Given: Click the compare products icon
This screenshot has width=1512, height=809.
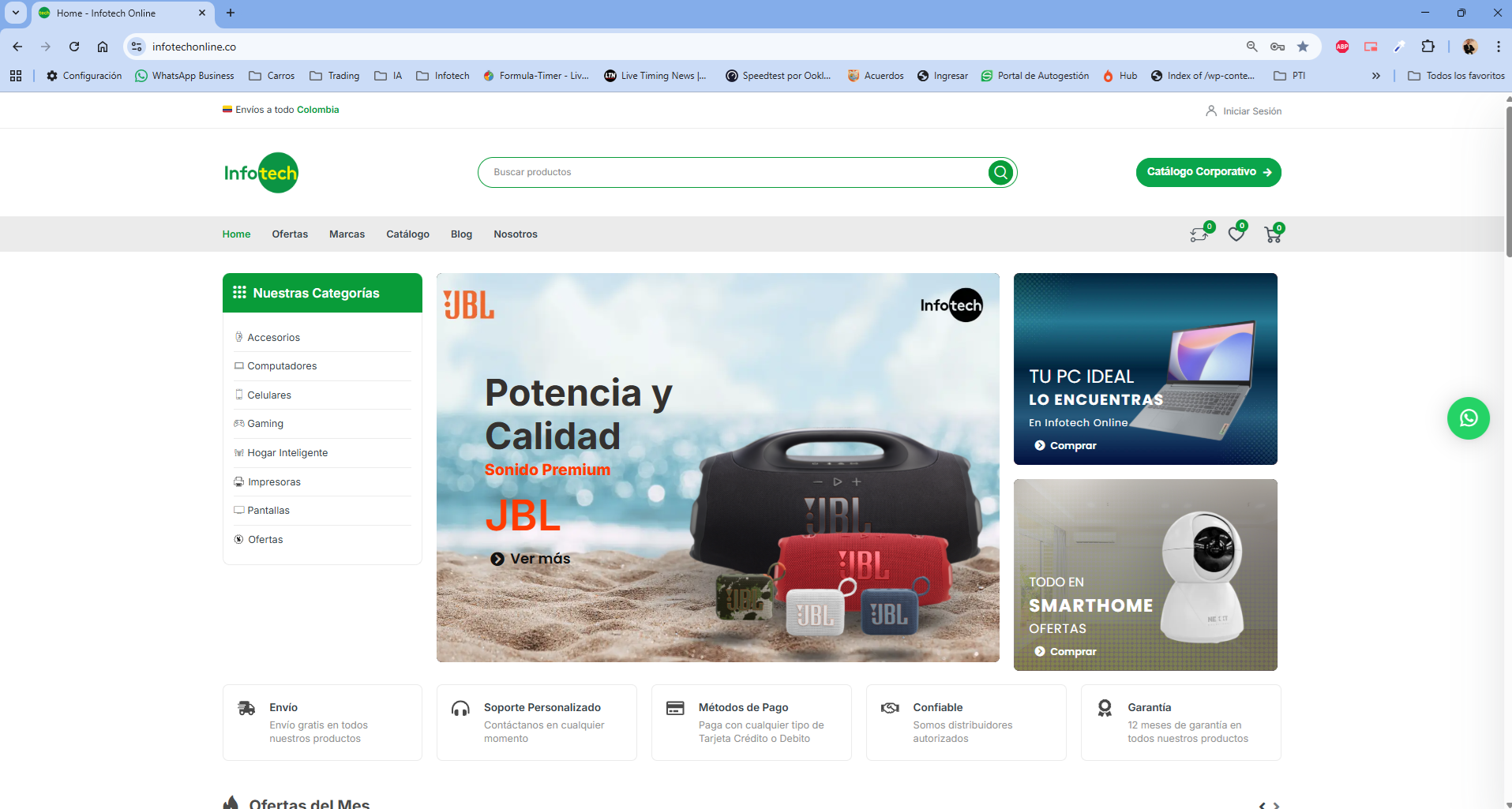Looking at the screenshot, I should 1199,234.
